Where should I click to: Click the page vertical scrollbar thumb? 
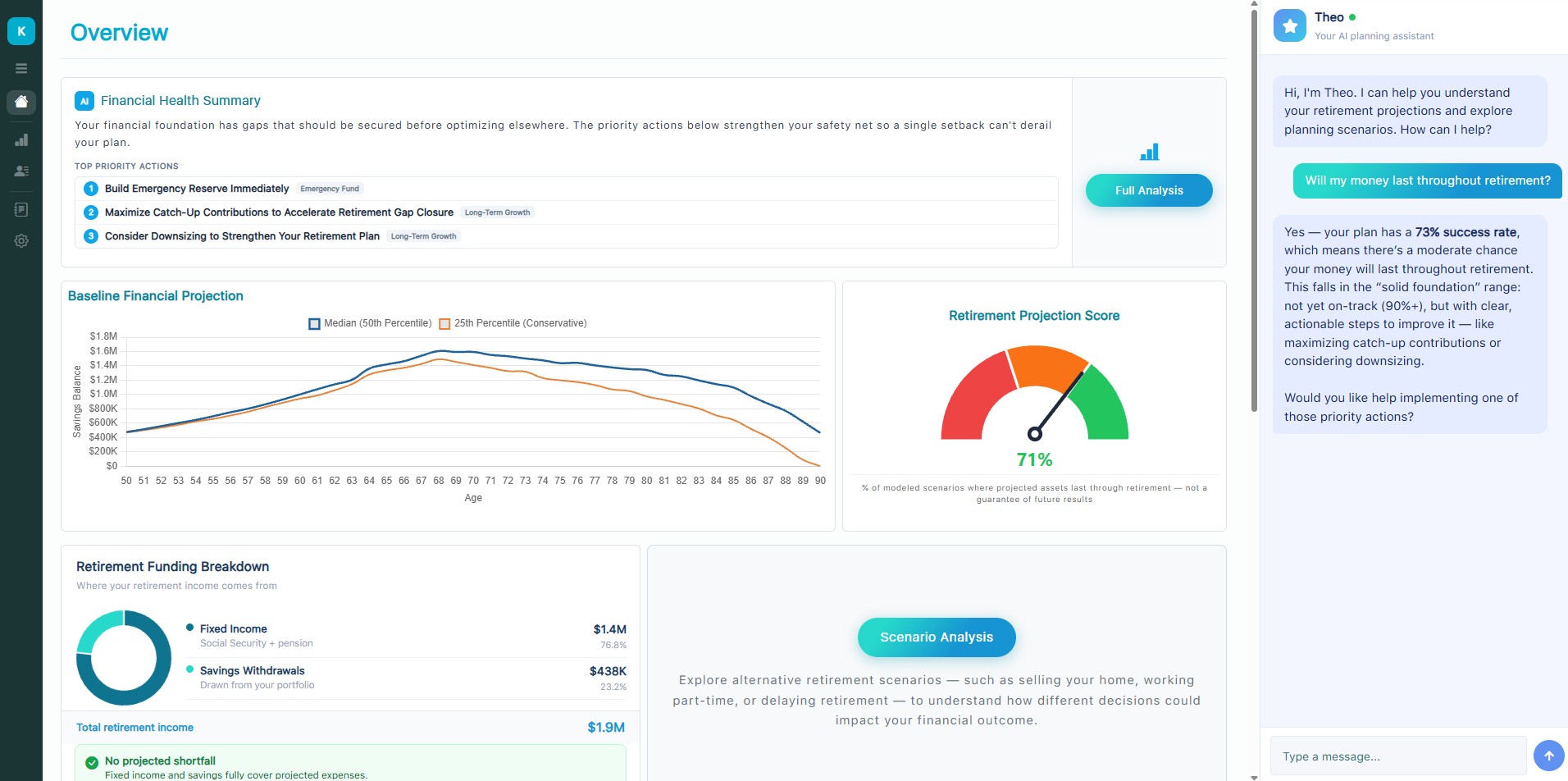pyautogui.click(x=1254, y=209)
